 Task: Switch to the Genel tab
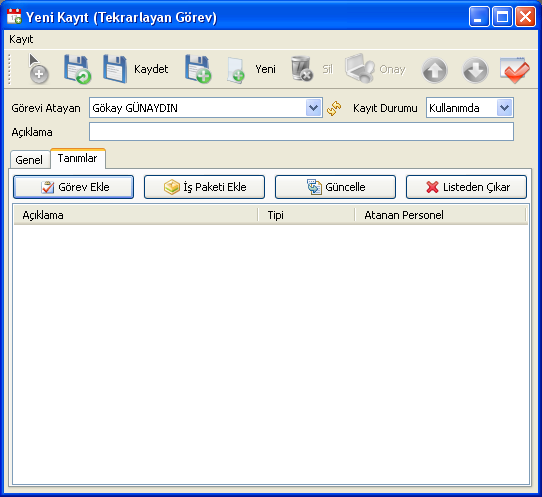(x=29, y=160)
